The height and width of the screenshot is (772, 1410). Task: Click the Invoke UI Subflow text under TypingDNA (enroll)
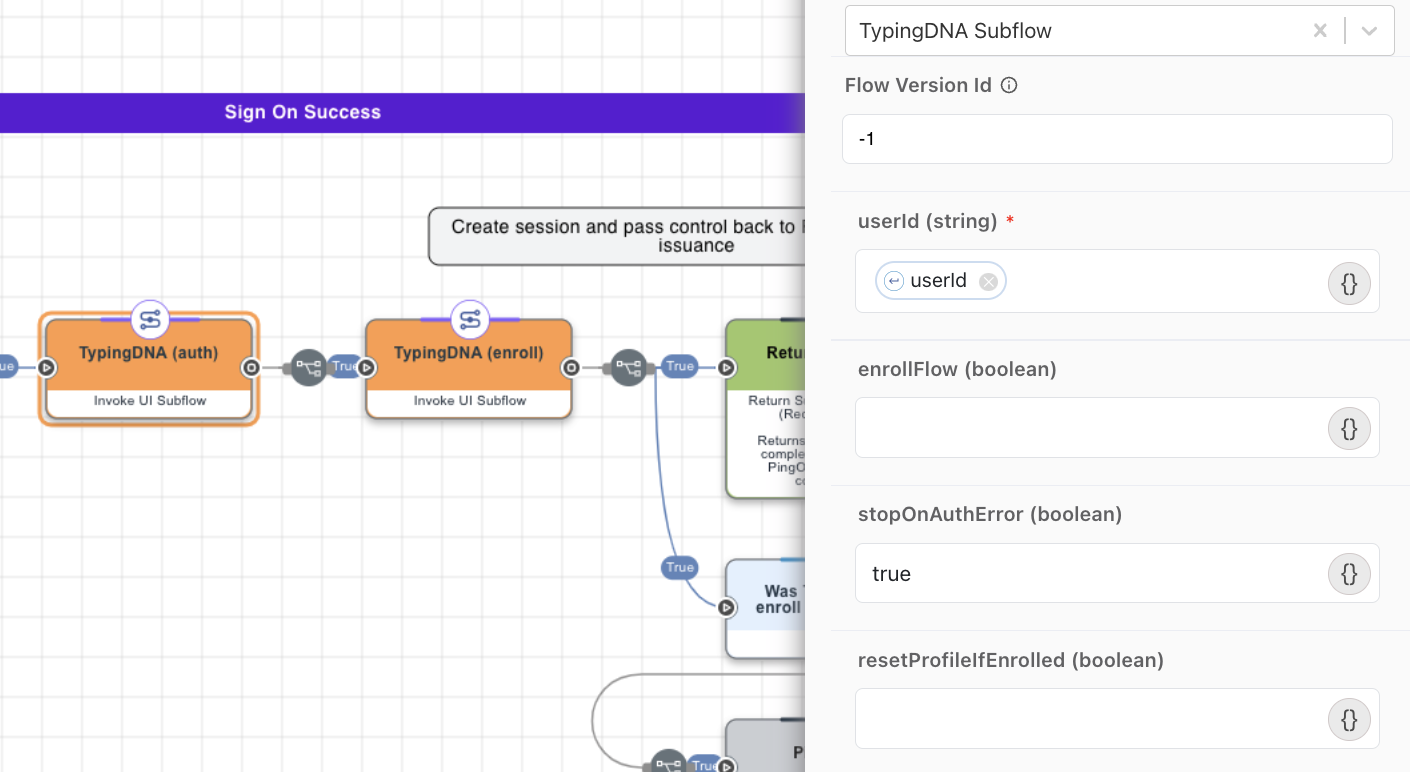click(469, 401)
